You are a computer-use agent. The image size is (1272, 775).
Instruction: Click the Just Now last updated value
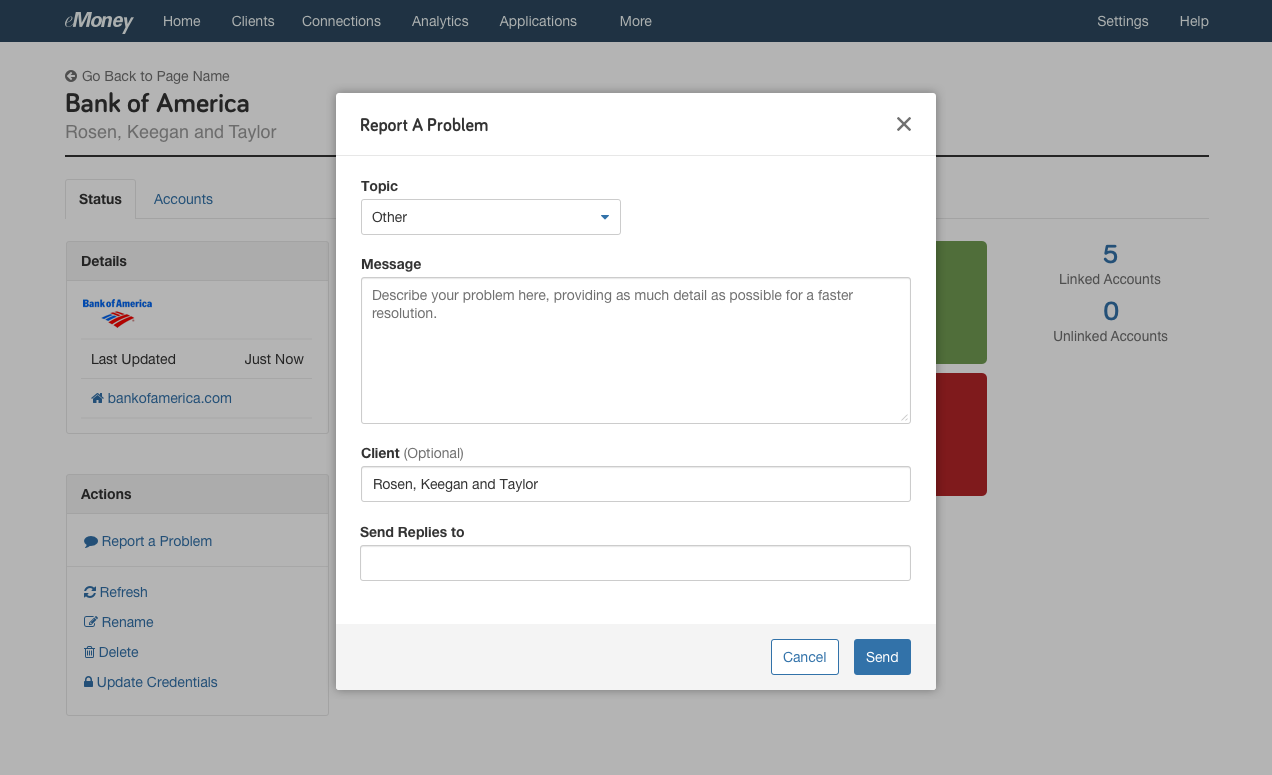[274, 359]
